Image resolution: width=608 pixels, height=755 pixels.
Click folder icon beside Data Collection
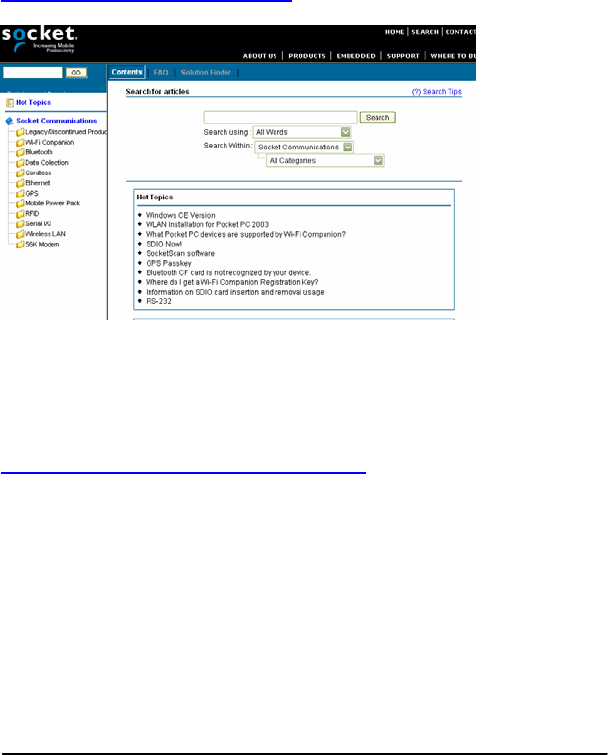tap(20, 163)
